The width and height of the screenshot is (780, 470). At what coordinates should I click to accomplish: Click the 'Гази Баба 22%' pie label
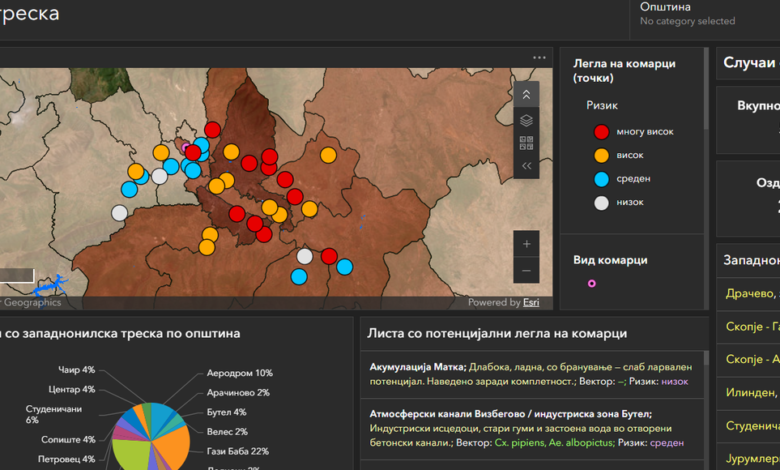[238, 452]
